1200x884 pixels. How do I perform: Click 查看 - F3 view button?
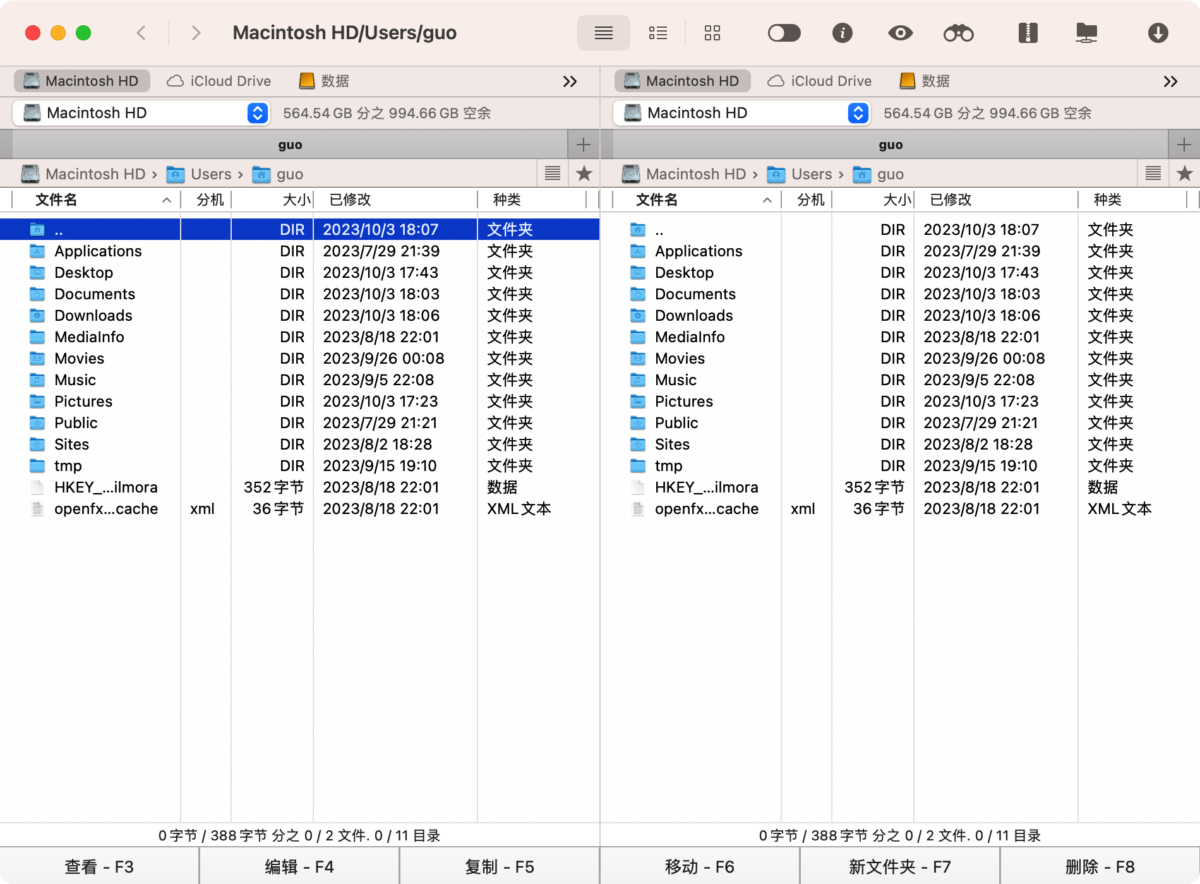[99, 866]
